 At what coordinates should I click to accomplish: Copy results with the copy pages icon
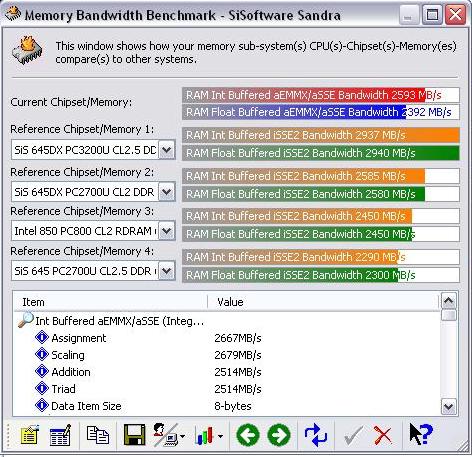(98, 435)
